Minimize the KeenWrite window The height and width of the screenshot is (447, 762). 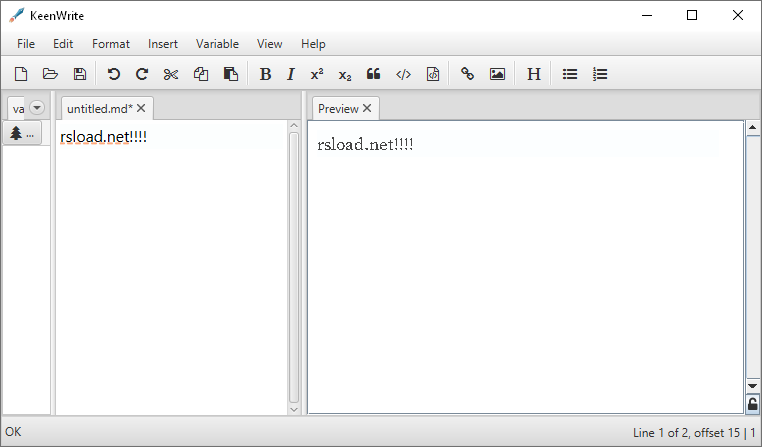[647, 16]
